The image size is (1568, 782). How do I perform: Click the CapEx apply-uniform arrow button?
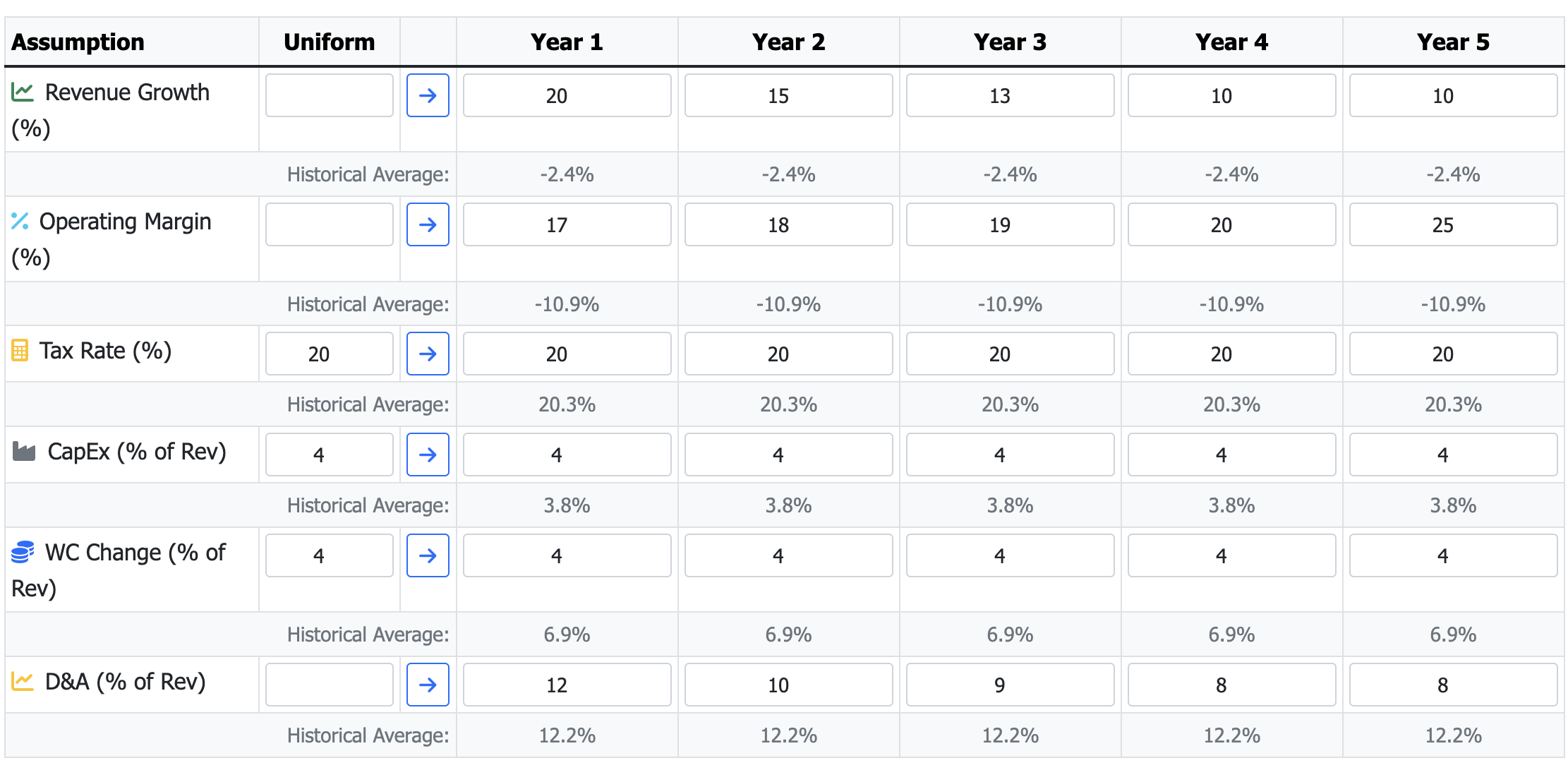coord(428,455)
